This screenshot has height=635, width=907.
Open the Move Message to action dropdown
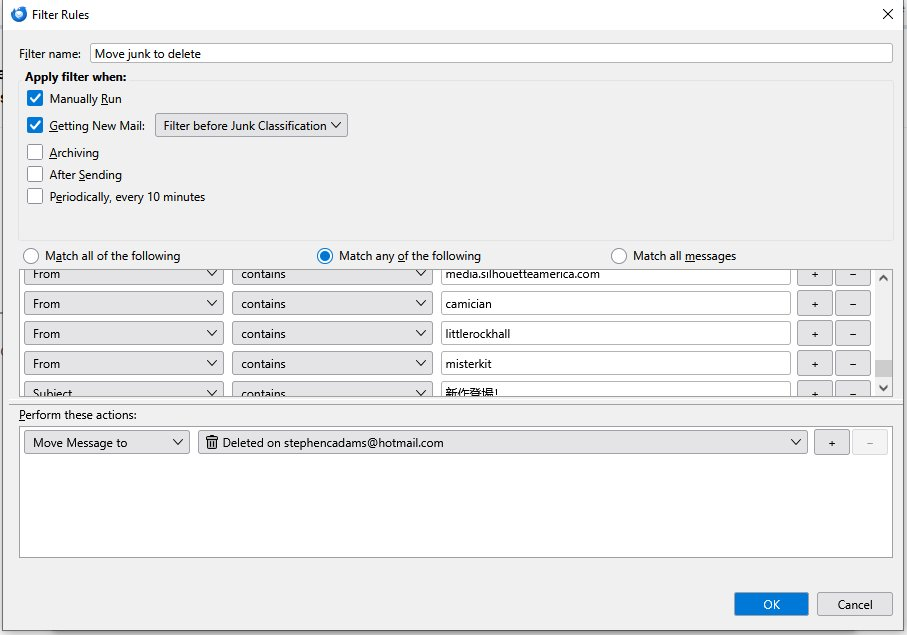(x=106, y=442)
